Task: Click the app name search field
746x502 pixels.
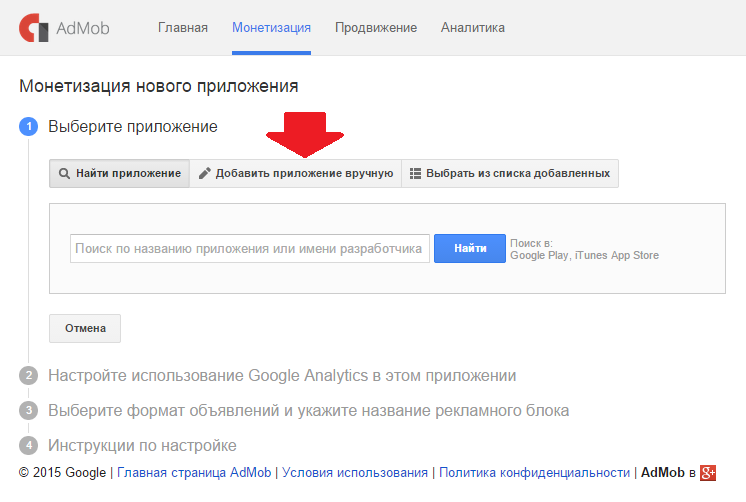Action: [250, 248]
